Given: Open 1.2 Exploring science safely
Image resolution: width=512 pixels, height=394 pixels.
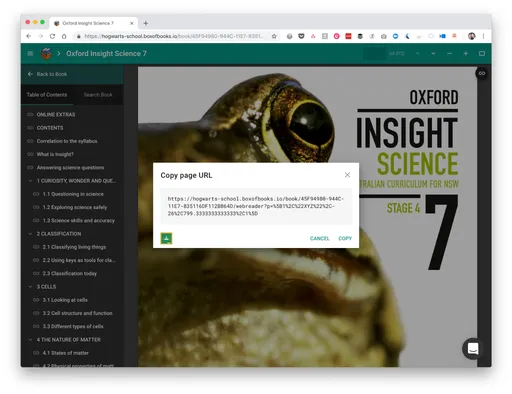Looking at the screenshot, I should (75, 207).
